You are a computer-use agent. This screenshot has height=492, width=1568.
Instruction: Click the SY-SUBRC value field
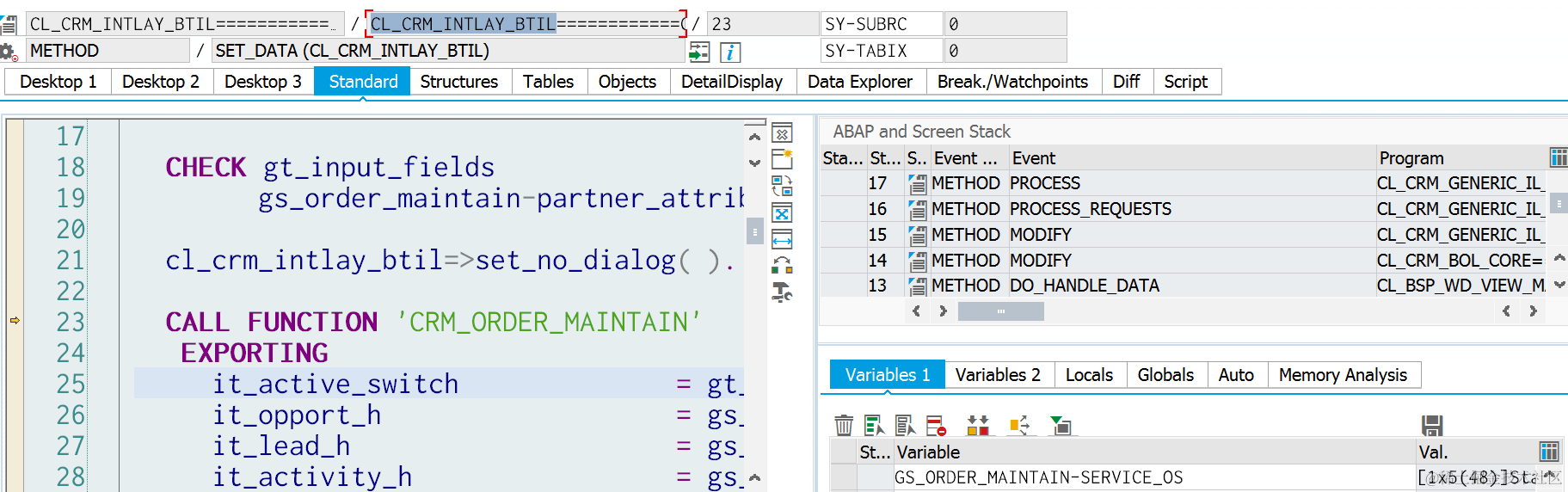(1005, 24)
